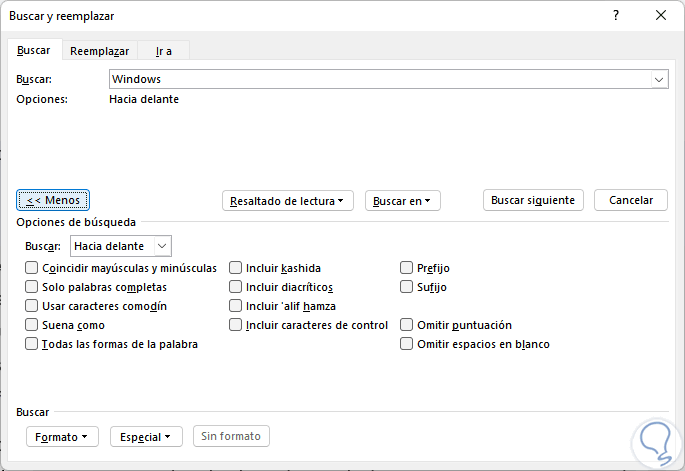The height and width of the screenshot is (471, 685).
Task: Open the Ir a tab
Action: (164, 51)
